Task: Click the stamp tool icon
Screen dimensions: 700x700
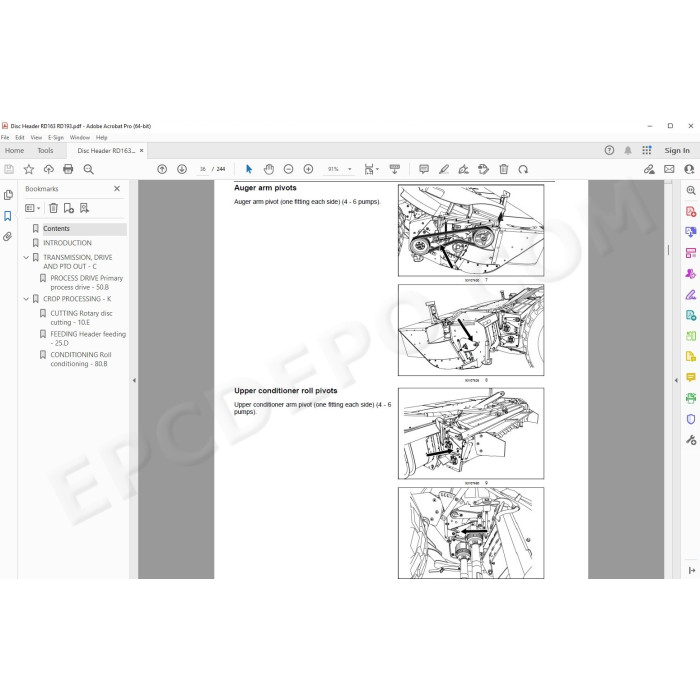Action: coord(483,169)
